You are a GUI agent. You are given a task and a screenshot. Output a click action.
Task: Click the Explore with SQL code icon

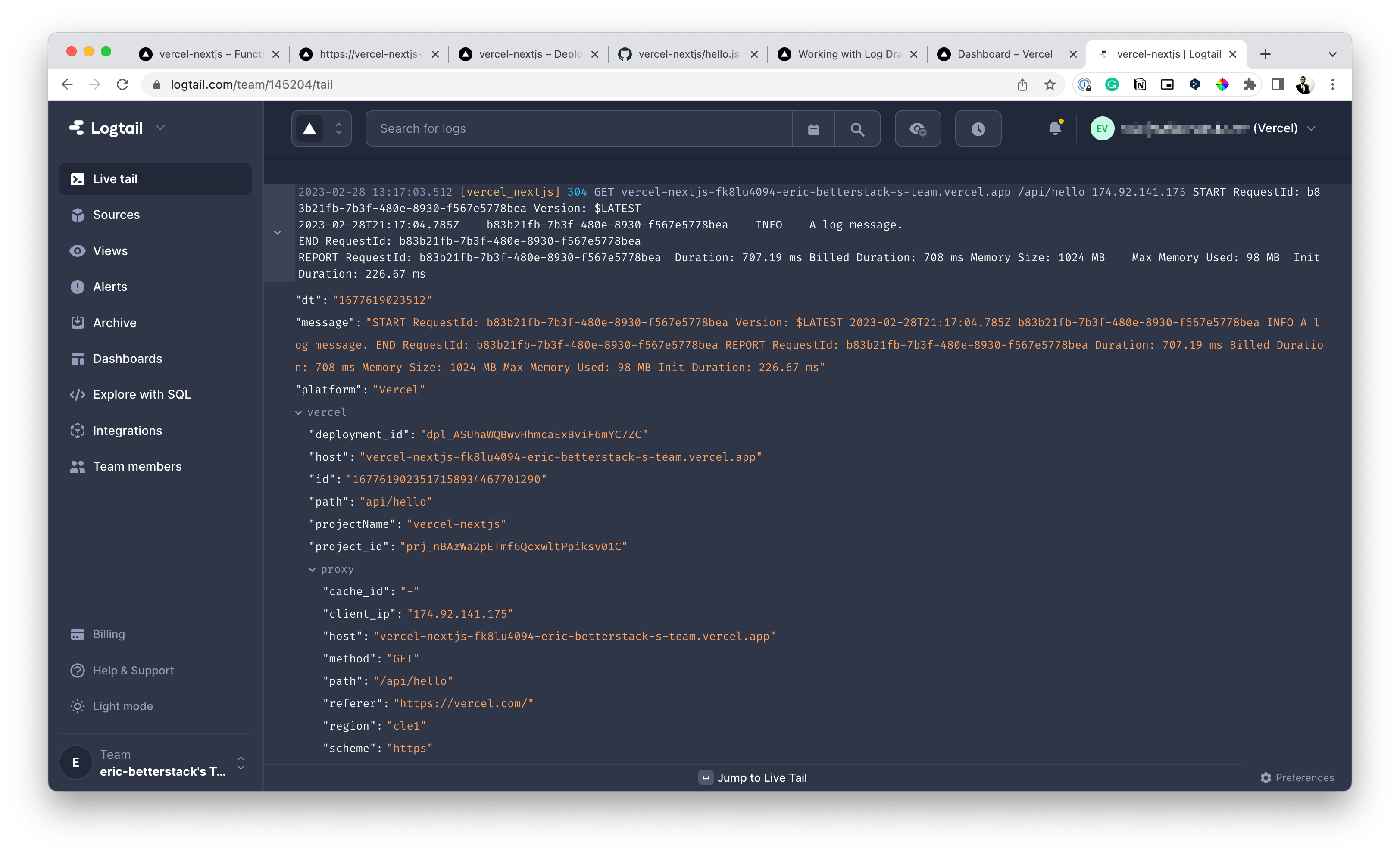[77, 395]
